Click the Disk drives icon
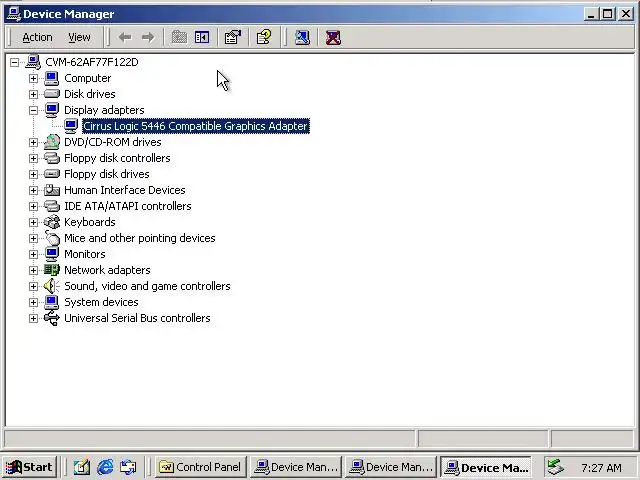Screen dimensions: 640x480 point(52,94)
